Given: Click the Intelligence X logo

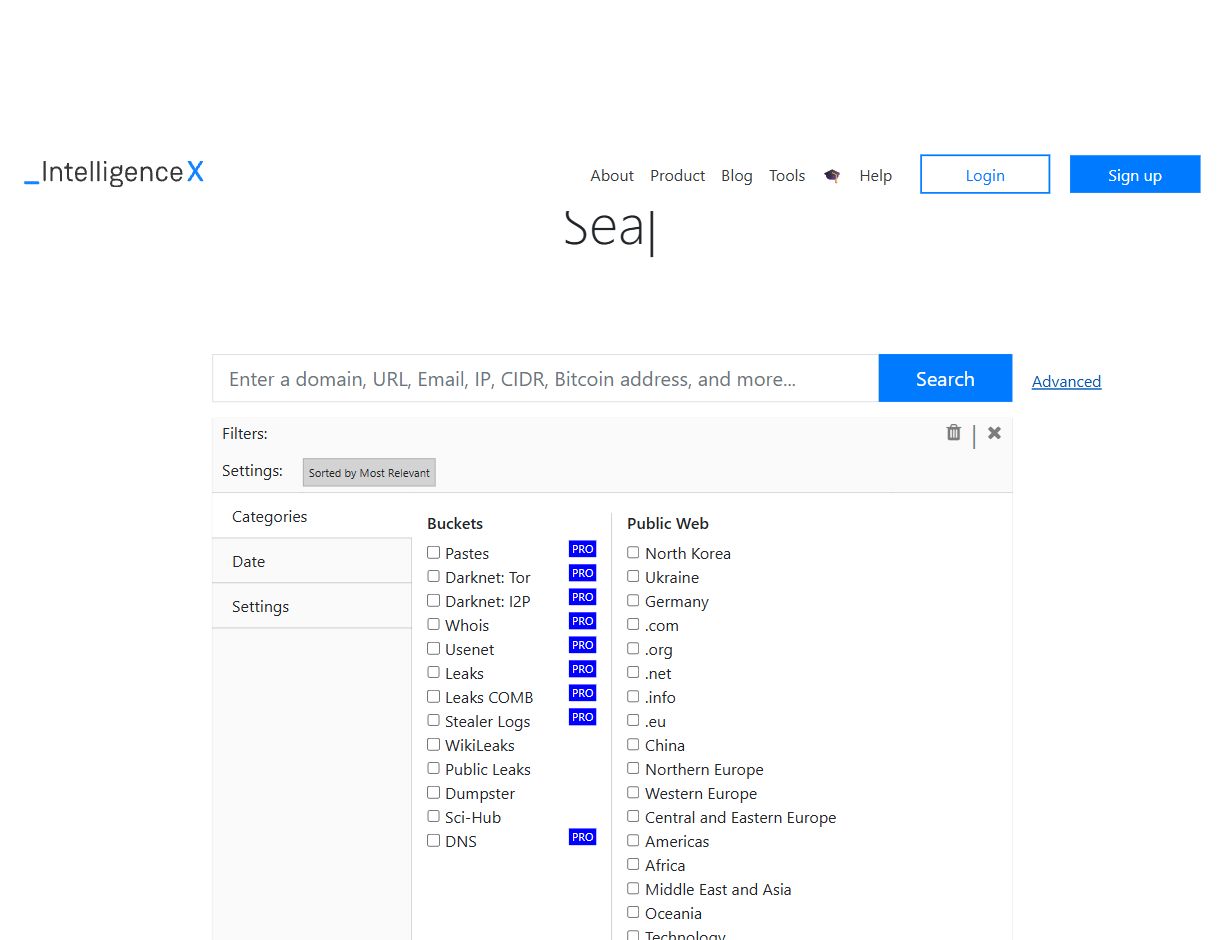Looking at the screenshot, I should click(x=114, y=173).
